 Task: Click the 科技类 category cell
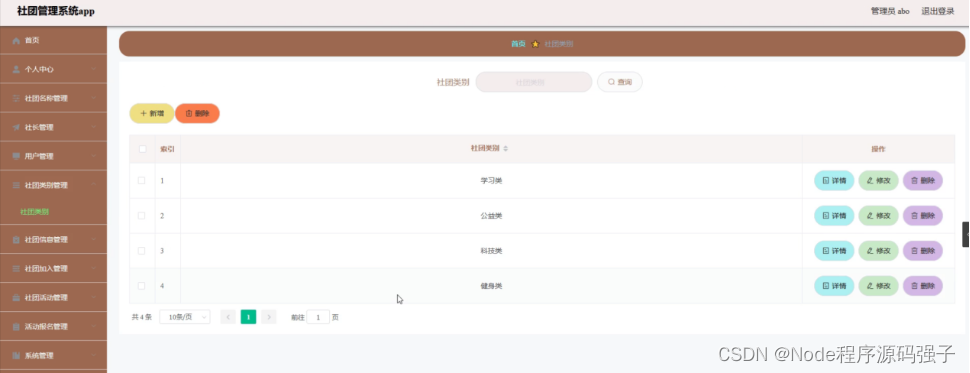[x=491, y=251]
